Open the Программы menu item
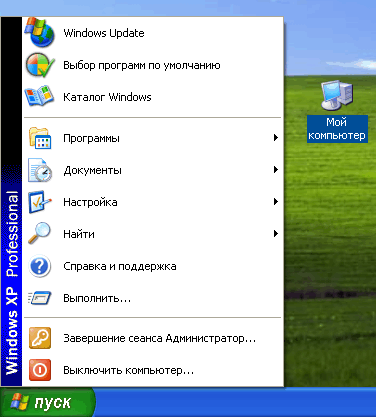This screenshot has height=417, width=376. pyautogui.click(x=153, y=138)
